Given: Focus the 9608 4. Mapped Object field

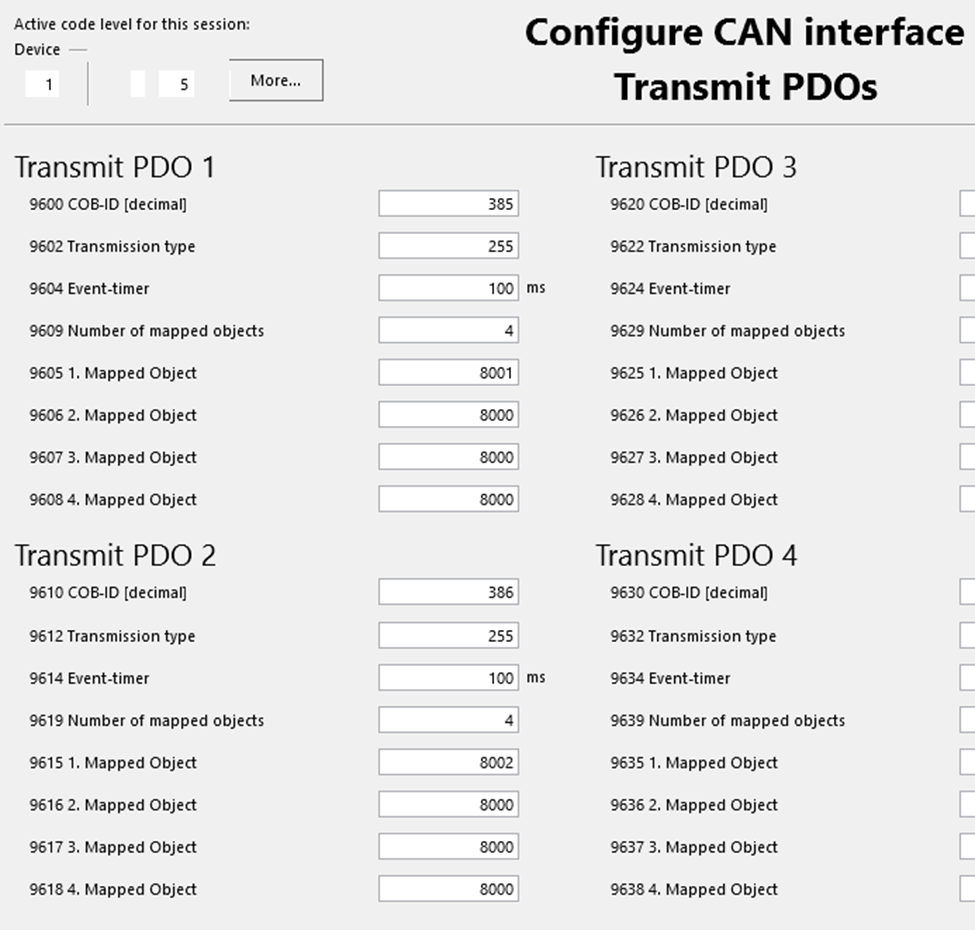Looking at the screenshot, I should click(x=448, y=499).
